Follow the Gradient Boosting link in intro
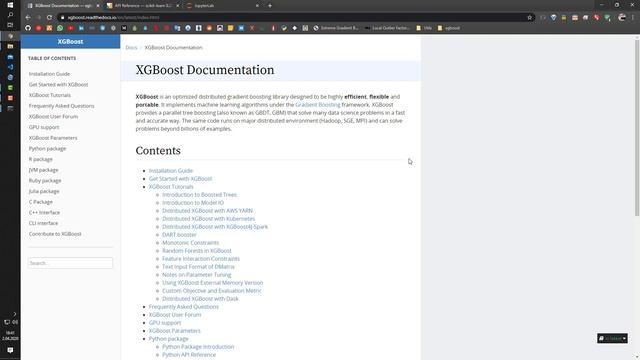This screenshot has width=640, height=360. click(x=318, y=105)
